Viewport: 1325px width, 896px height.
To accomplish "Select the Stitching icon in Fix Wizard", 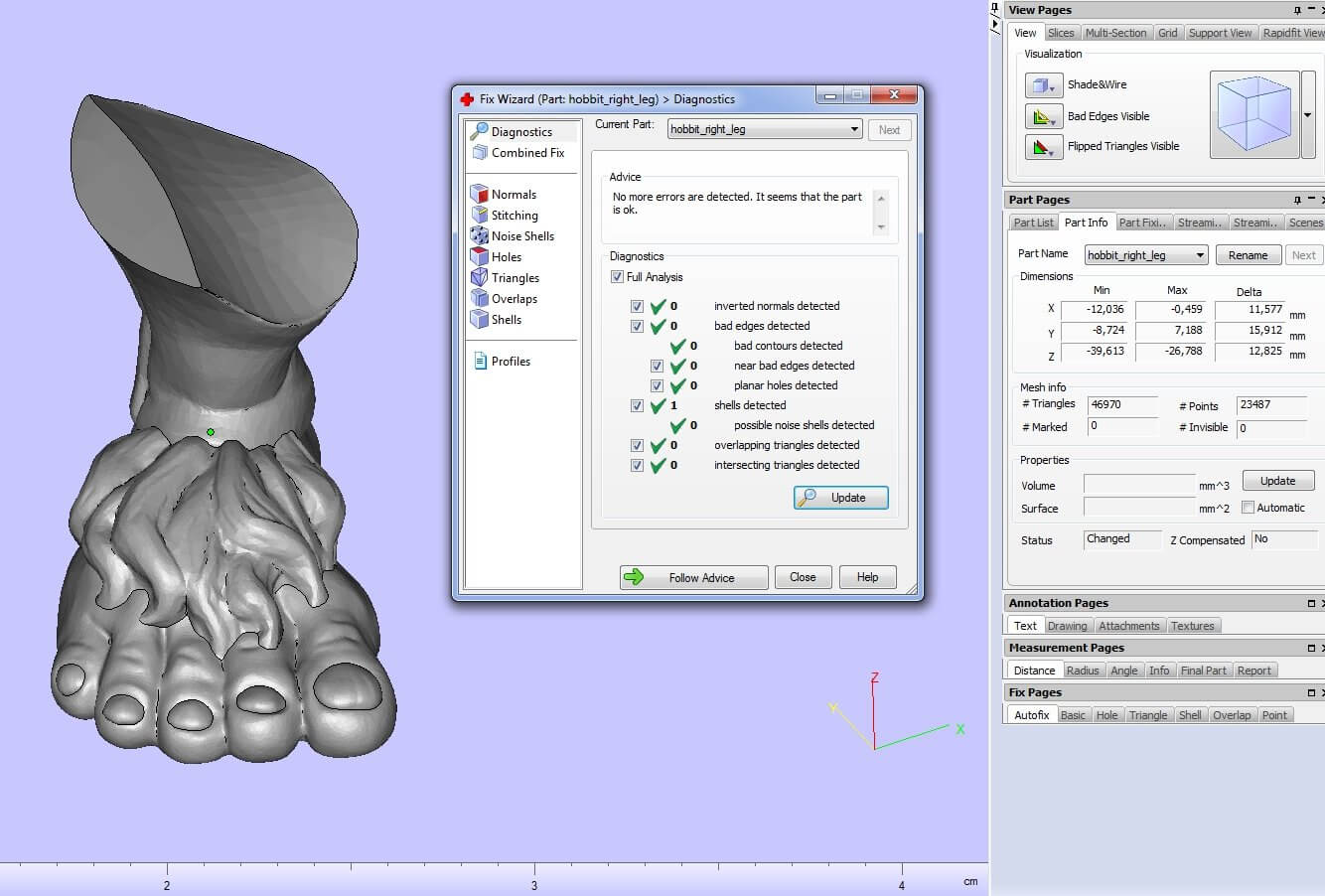I will 480,215.
